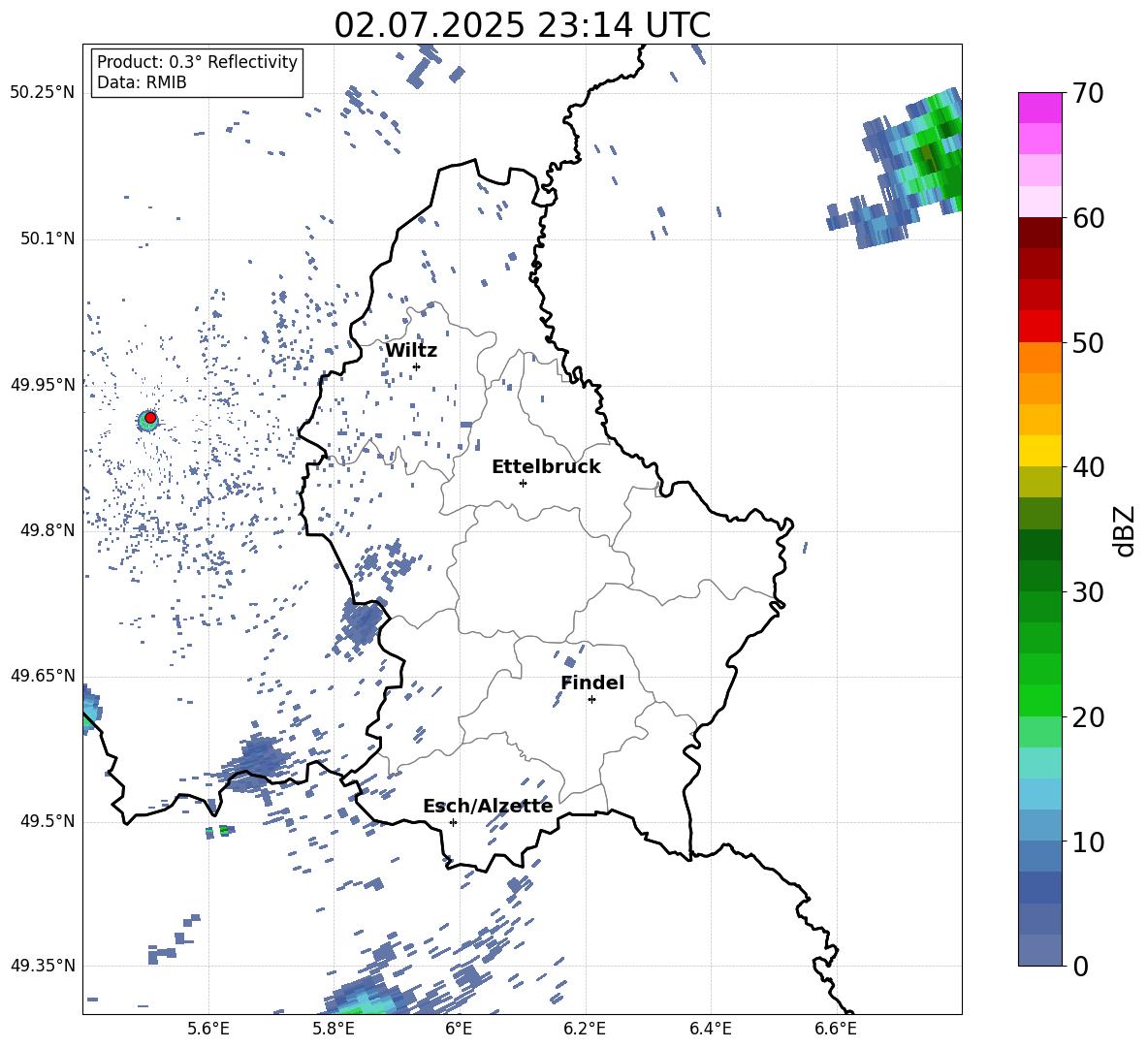Screen dimensions: 1148x1048
Task: Click the cross marker below Wiltz
Action: pos(417,366)
